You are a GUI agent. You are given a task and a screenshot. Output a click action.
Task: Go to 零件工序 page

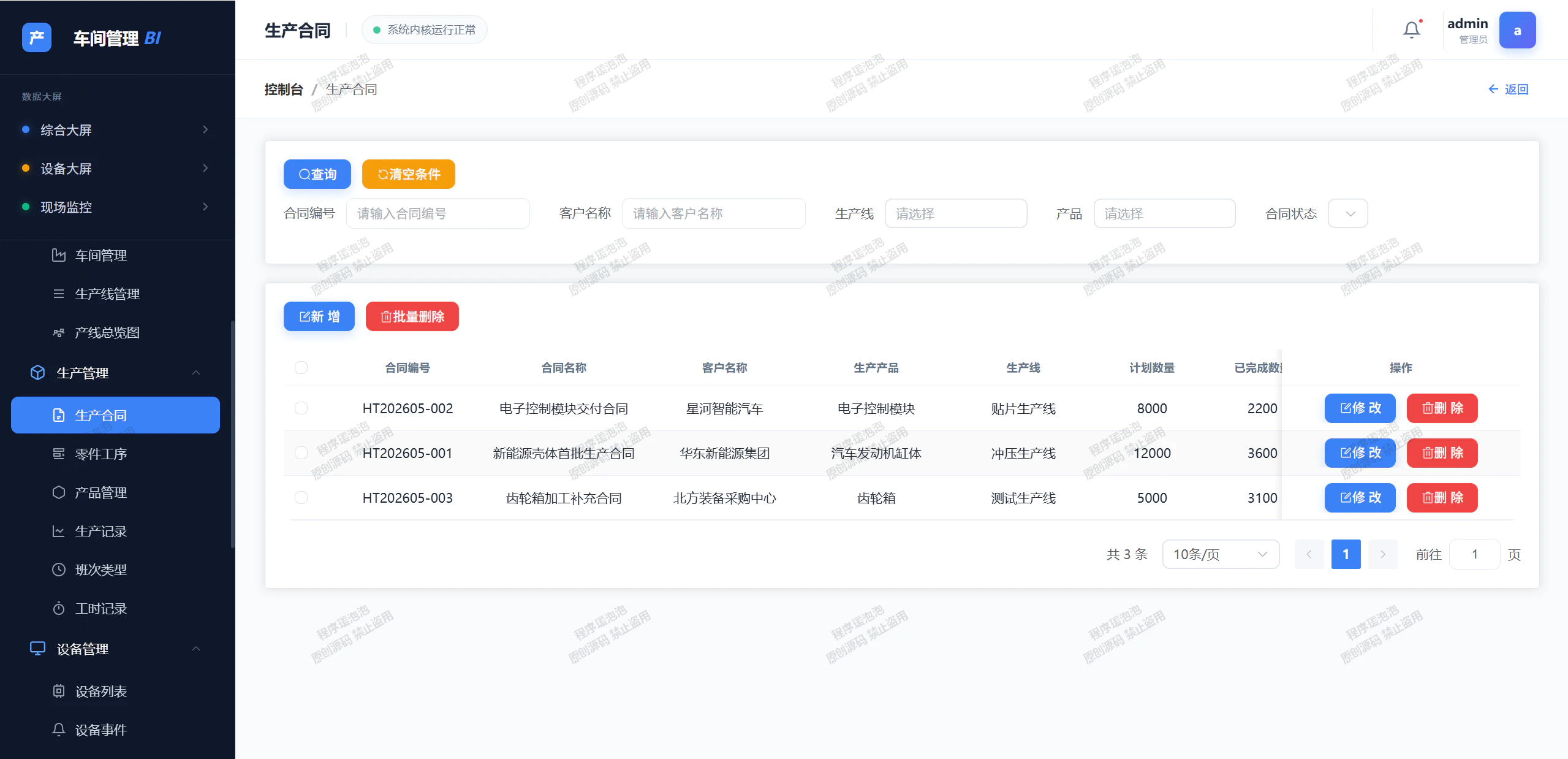pos(116,454)
